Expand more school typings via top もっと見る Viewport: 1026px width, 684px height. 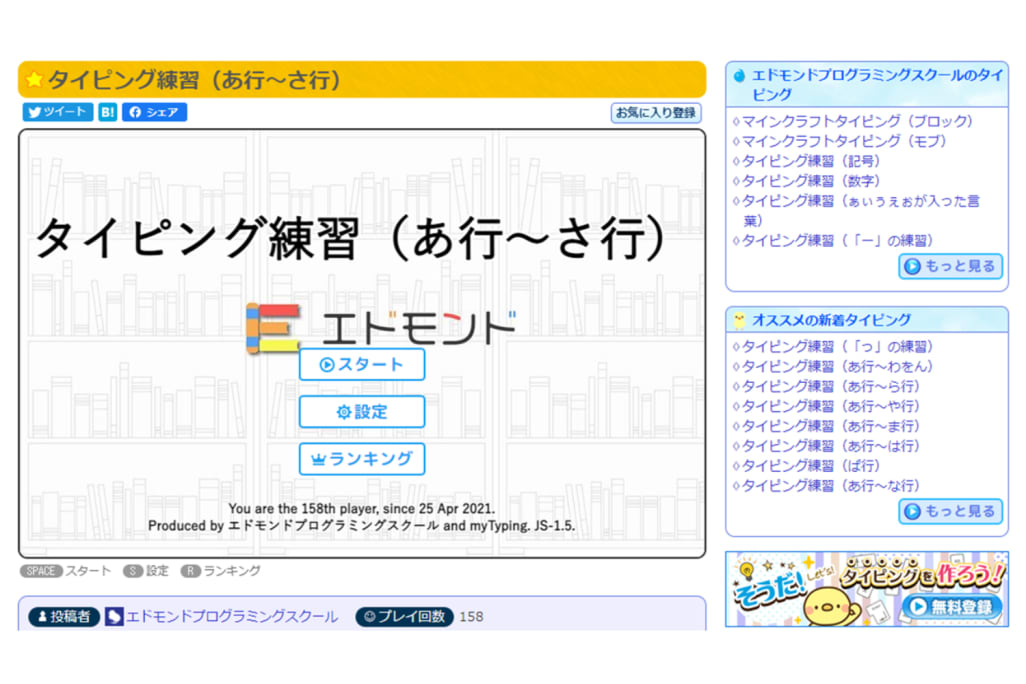click(949, 267)
